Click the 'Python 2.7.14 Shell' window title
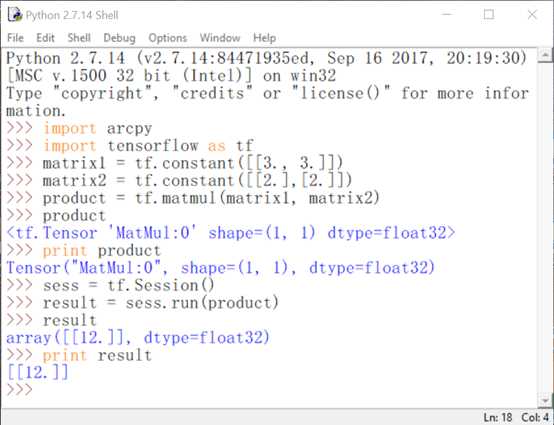 pyautogui.click(x=72, y=15)
